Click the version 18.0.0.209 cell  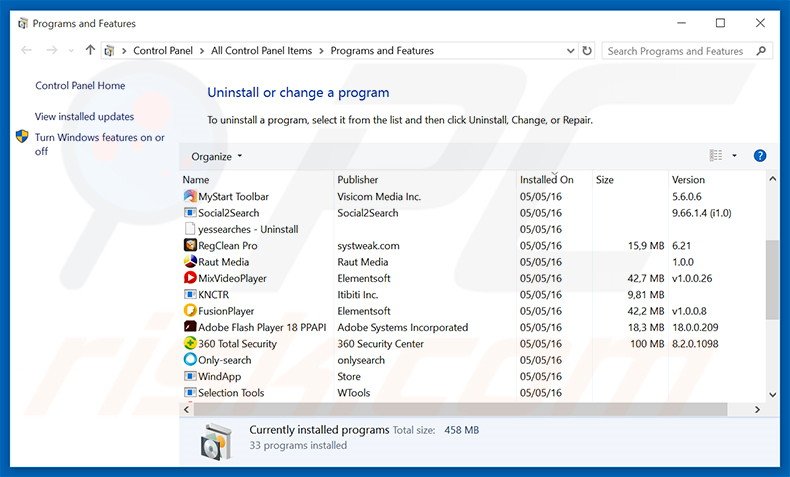click(695, 327)
